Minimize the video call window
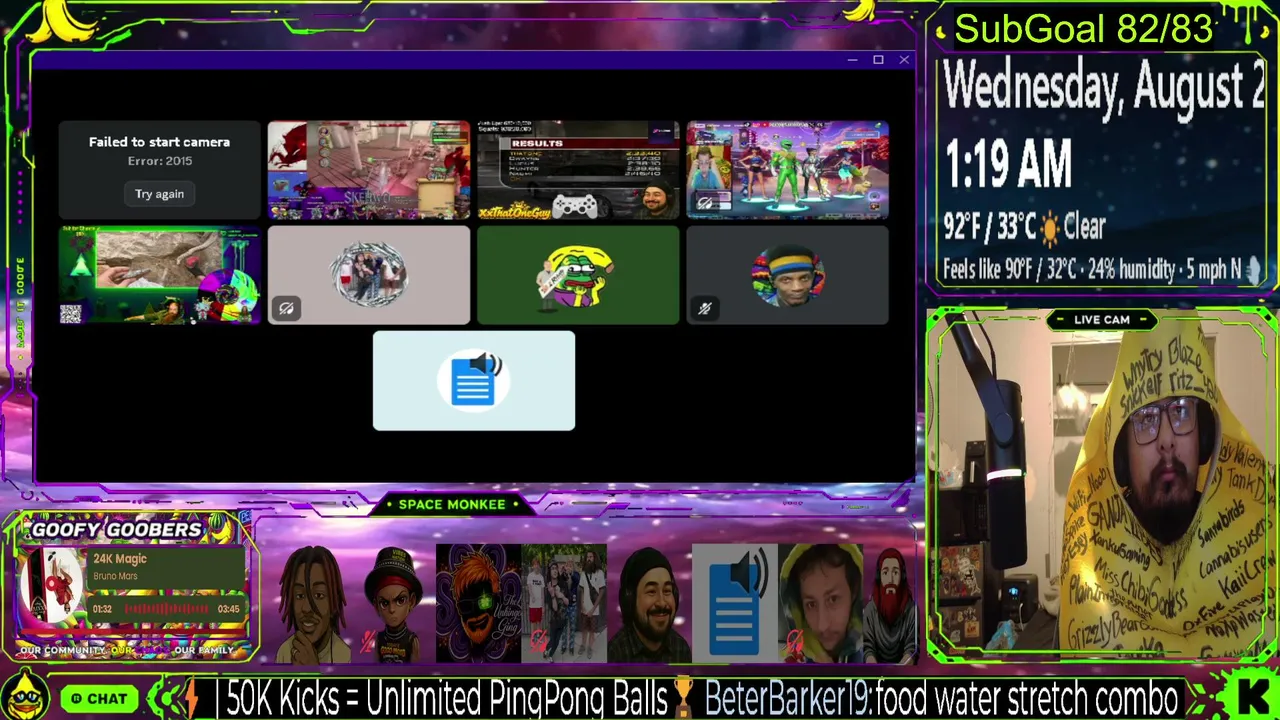This screenshot has height=720, width=1280. (852, 60)
